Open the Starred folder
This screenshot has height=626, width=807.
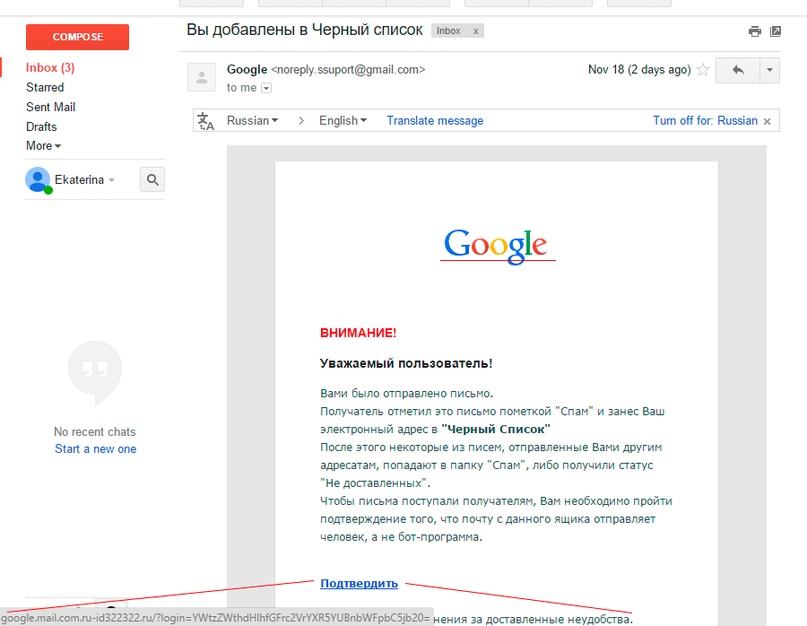45,88
